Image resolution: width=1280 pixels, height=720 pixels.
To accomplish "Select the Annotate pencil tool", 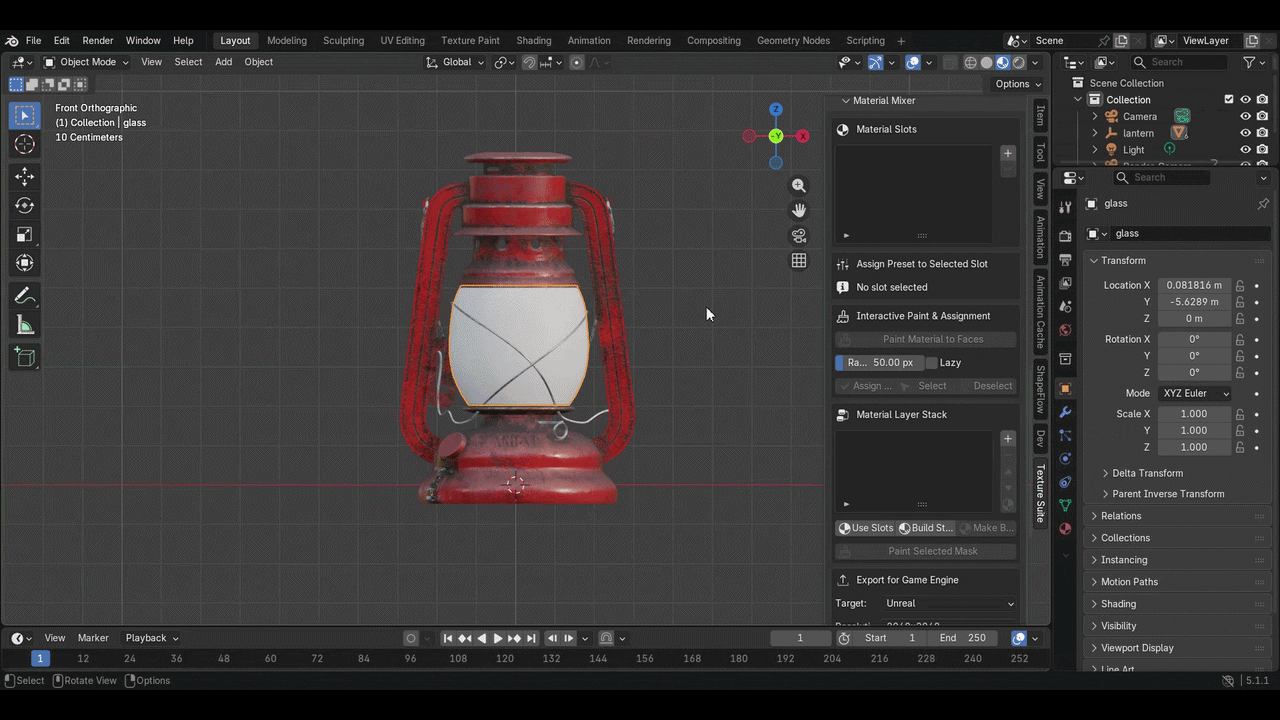I will 25,296.
